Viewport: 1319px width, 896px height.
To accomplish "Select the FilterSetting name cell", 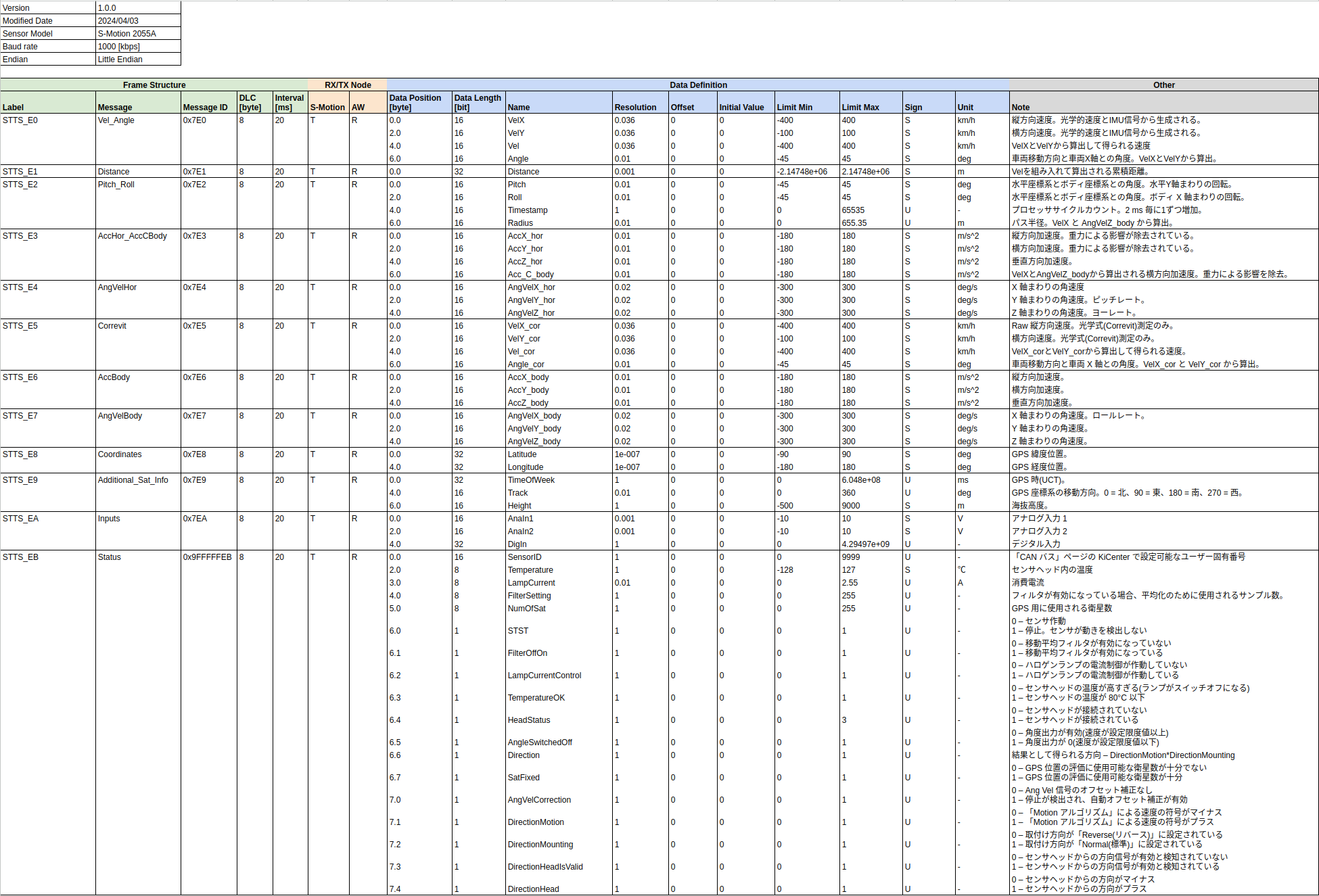I will coord(559,596).
